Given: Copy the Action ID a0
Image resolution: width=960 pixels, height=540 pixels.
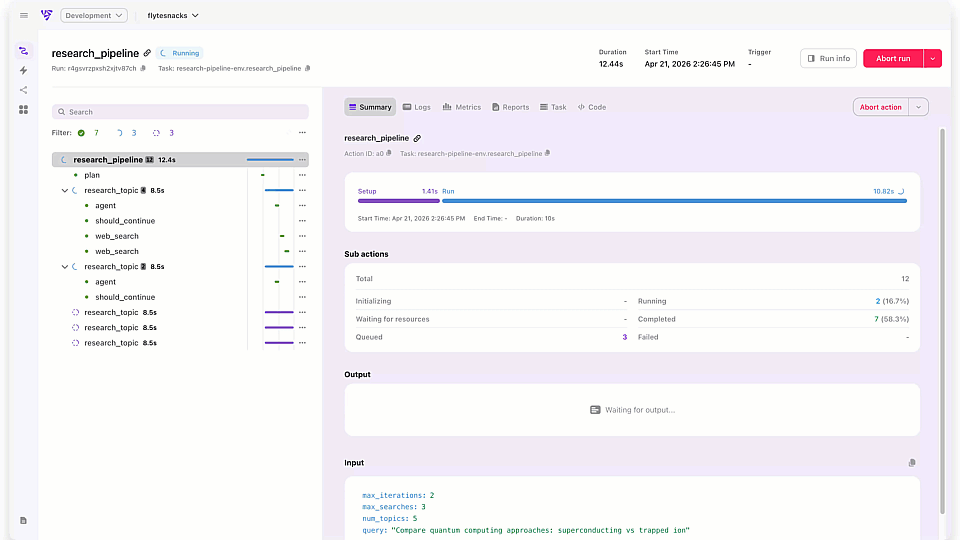Looking at the screenshot, I should click(x=389, y=154).
